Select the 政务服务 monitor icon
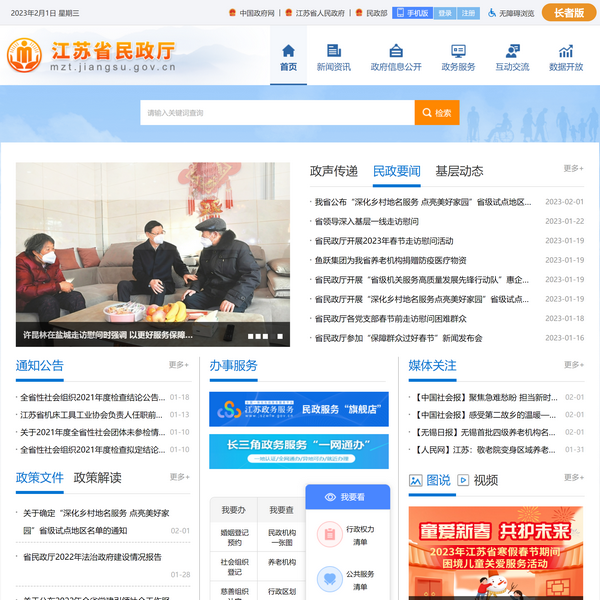The height and width of the screenshot is (600, 600). [459, 50]
